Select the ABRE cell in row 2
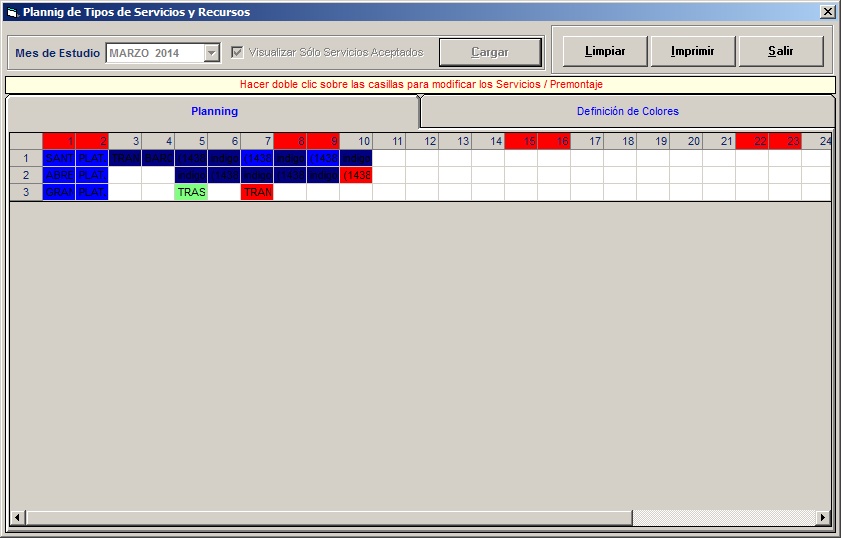841x538 pixels. 59,175
